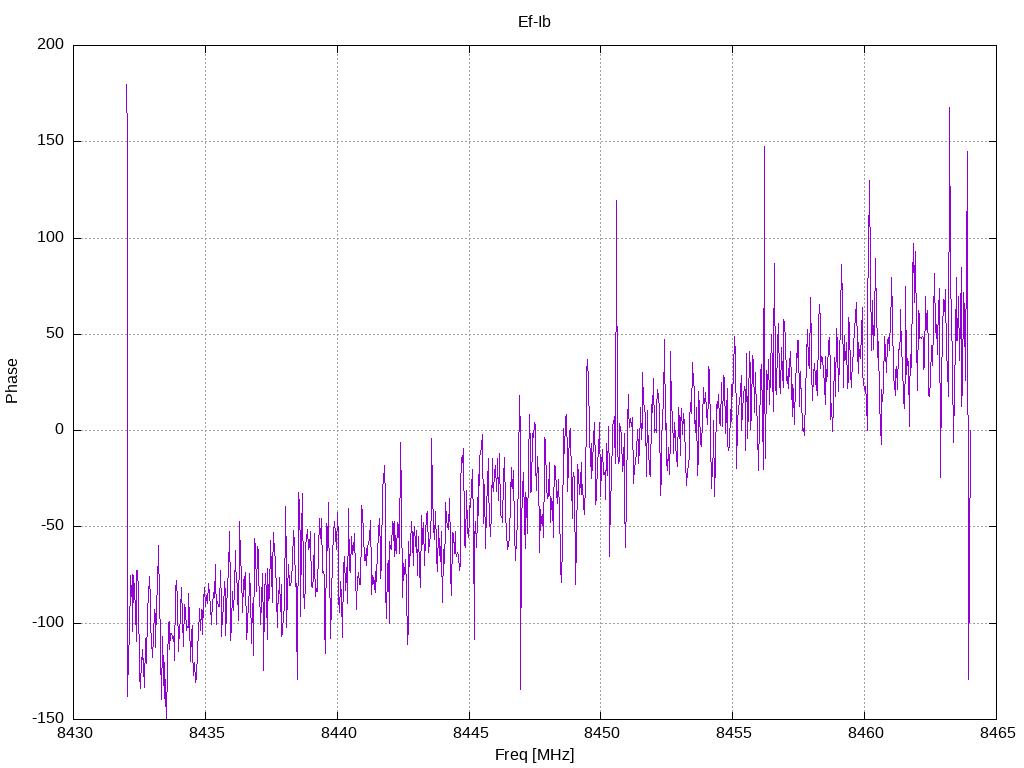Click the x-axis tick label '8460'
Screen dimensions: 1024x768
(x=865, y=733)
